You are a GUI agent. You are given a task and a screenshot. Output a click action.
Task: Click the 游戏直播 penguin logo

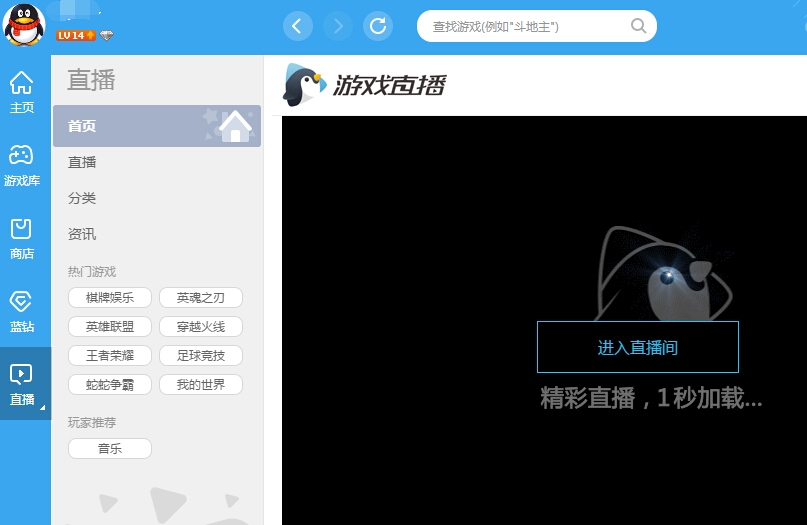point(304,85)
